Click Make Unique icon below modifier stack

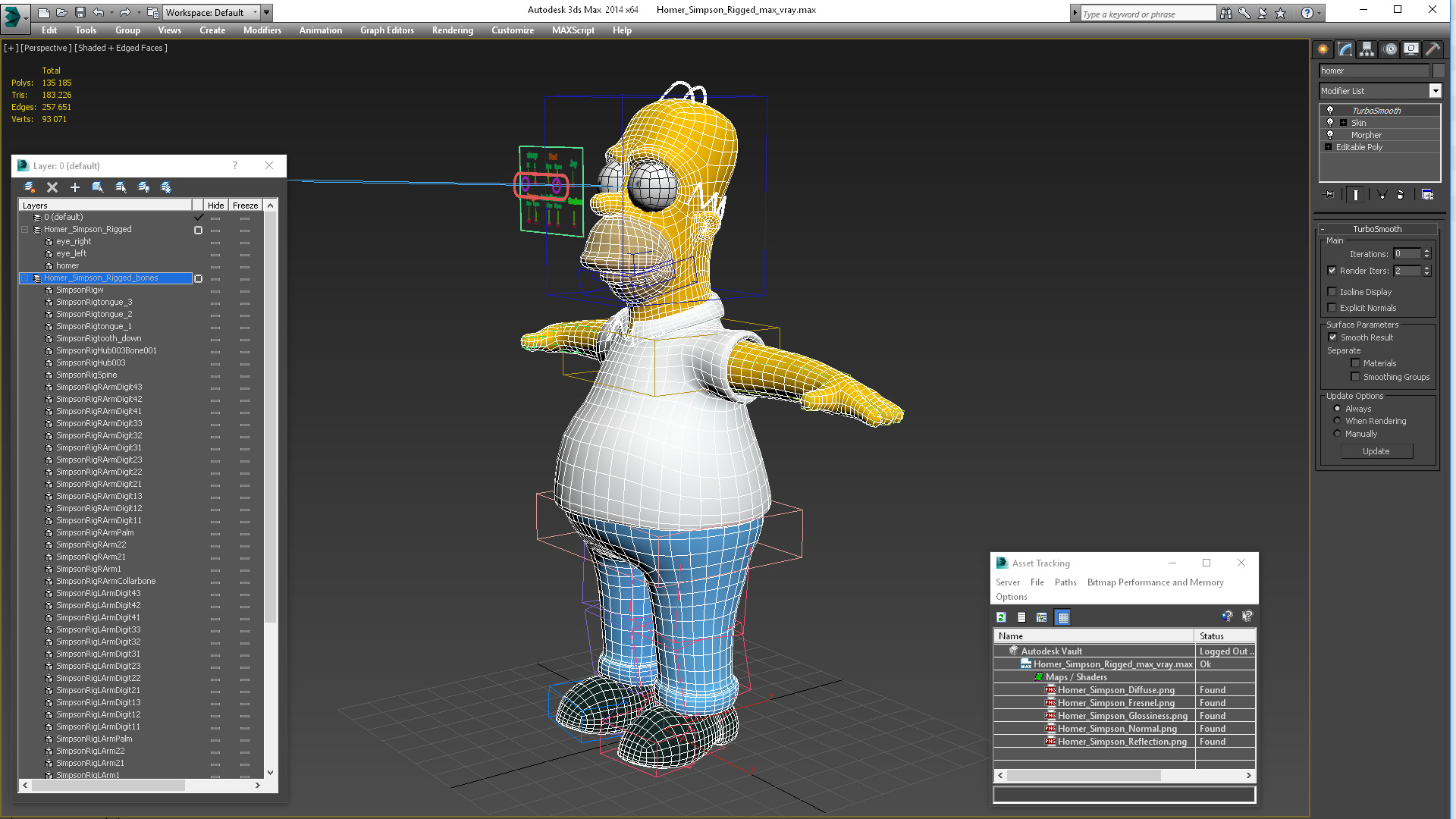click(1382, 195)
